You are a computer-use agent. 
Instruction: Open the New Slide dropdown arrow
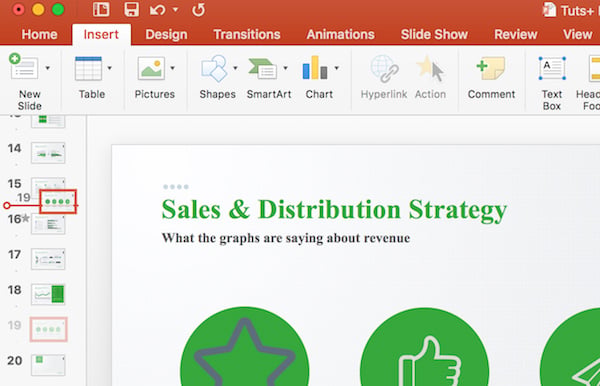pyautogui.click(x=48, y=68)
